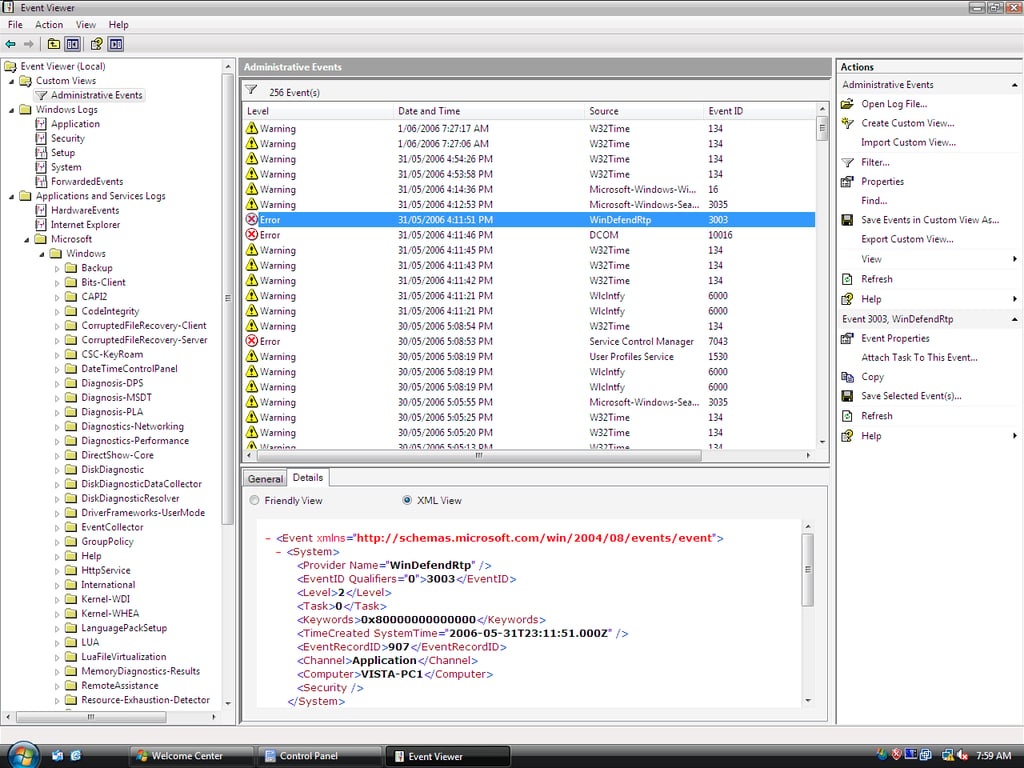Toggle the Show/Hide Action Pane toolbar icon
This screenshot has height=768, width=1024.
(116, 44)
